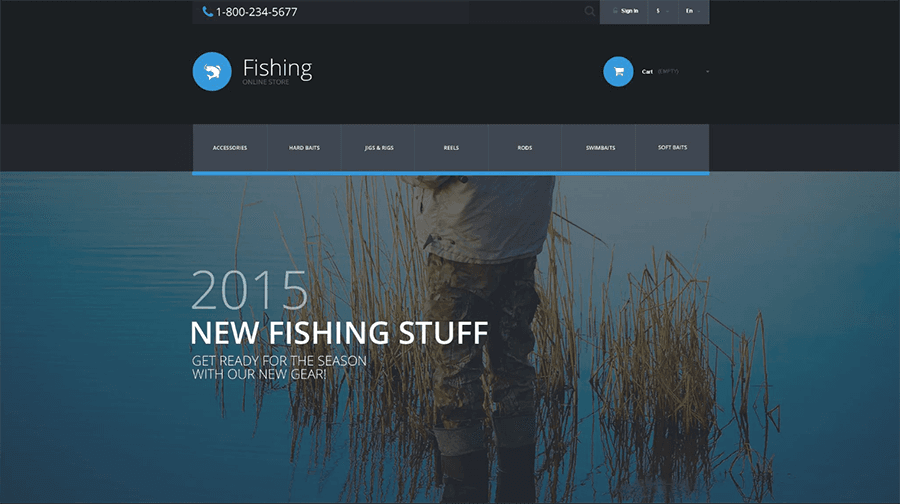Image resolution: width=900 pixels, height=504 pixels.
Task: Select Jigs & Rigs in navigation
Action: [378, 148]
